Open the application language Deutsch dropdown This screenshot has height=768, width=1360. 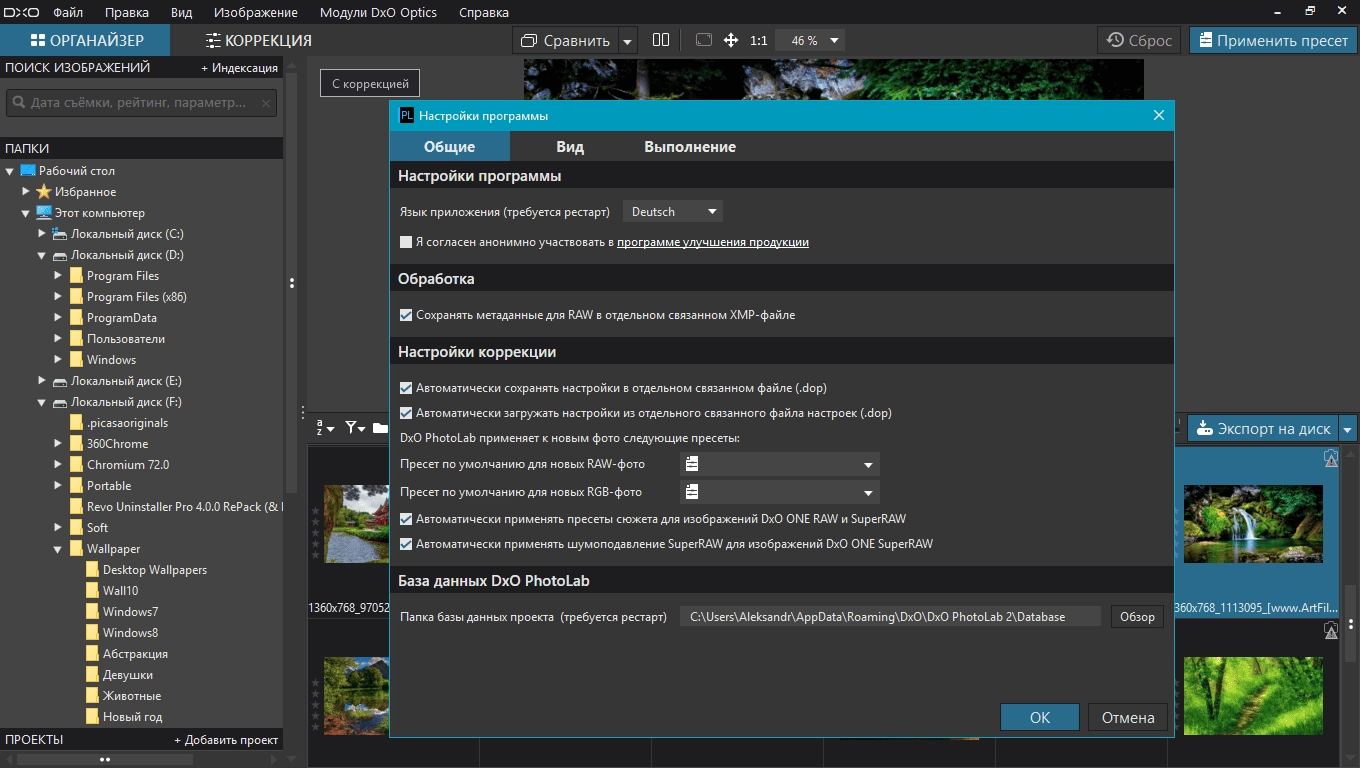click(x=673, y=212)
